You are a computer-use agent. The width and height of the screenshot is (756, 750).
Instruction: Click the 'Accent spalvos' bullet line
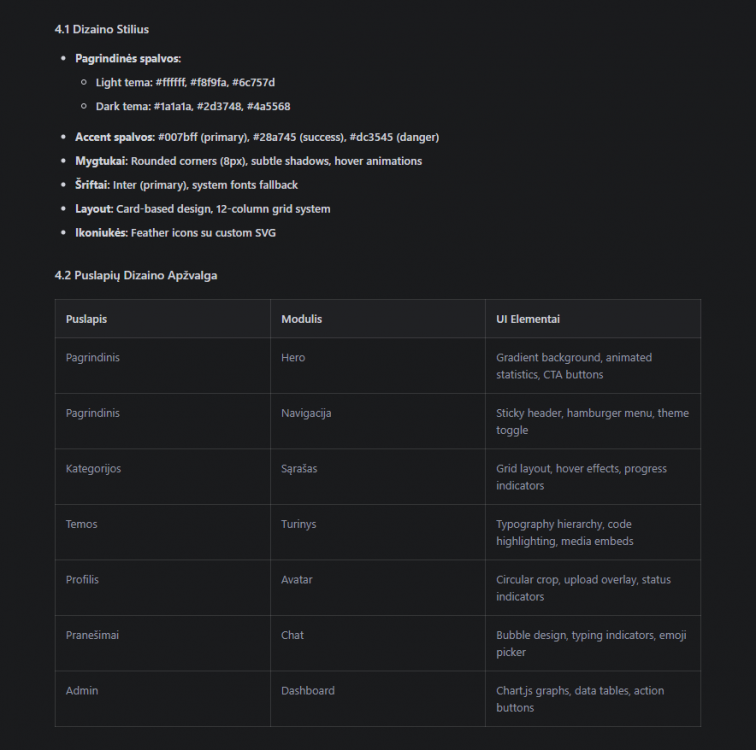257,137
